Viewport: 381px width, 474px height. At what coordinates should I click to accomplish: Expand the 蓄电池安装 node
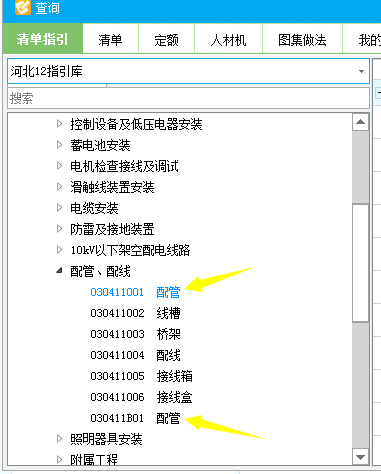click(x=59, y=145)
